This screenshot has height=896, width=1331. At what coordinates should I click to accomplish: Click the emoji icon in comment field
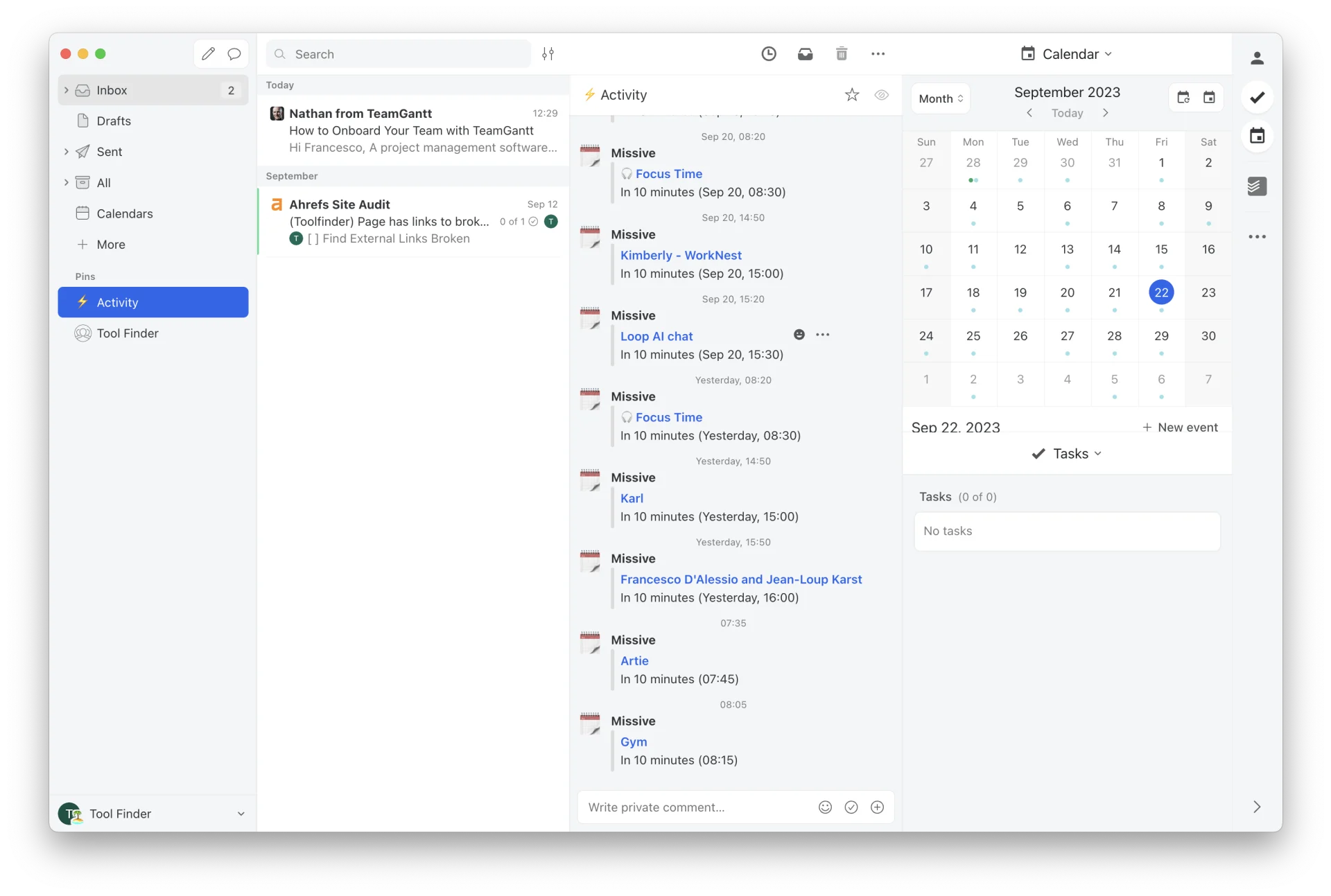[824, 807]
